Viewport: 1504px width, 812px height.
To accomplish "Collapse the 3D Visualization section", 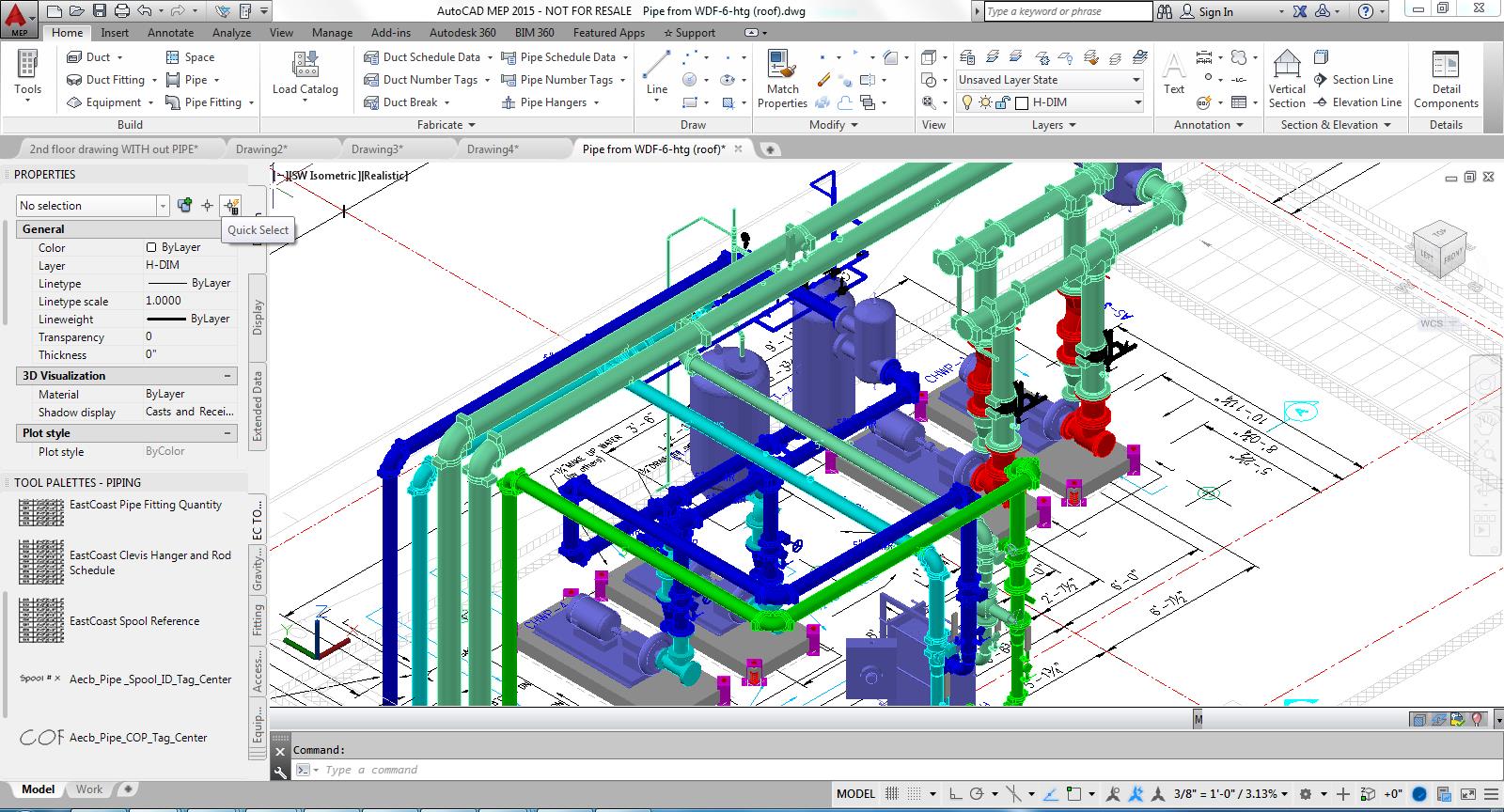I will [x=227, y=376].
